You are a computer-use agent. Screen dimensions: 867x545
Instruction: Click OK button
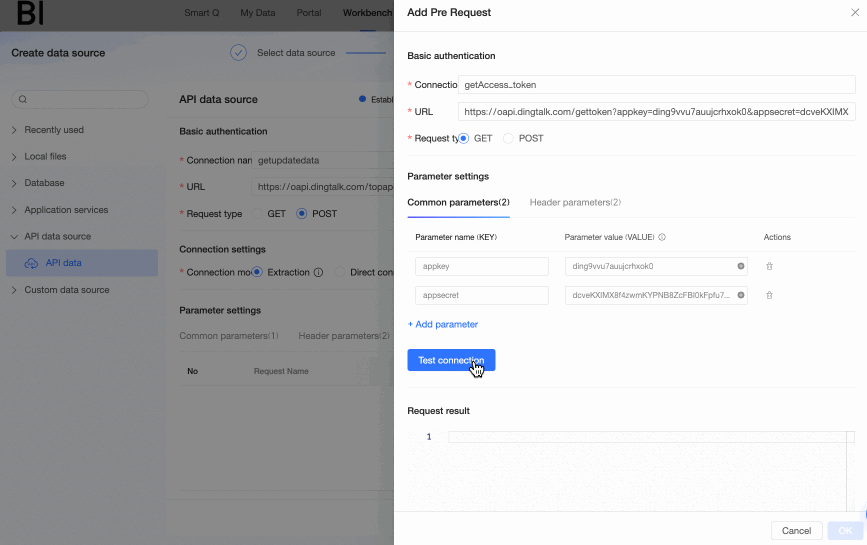tap(845, 531)
